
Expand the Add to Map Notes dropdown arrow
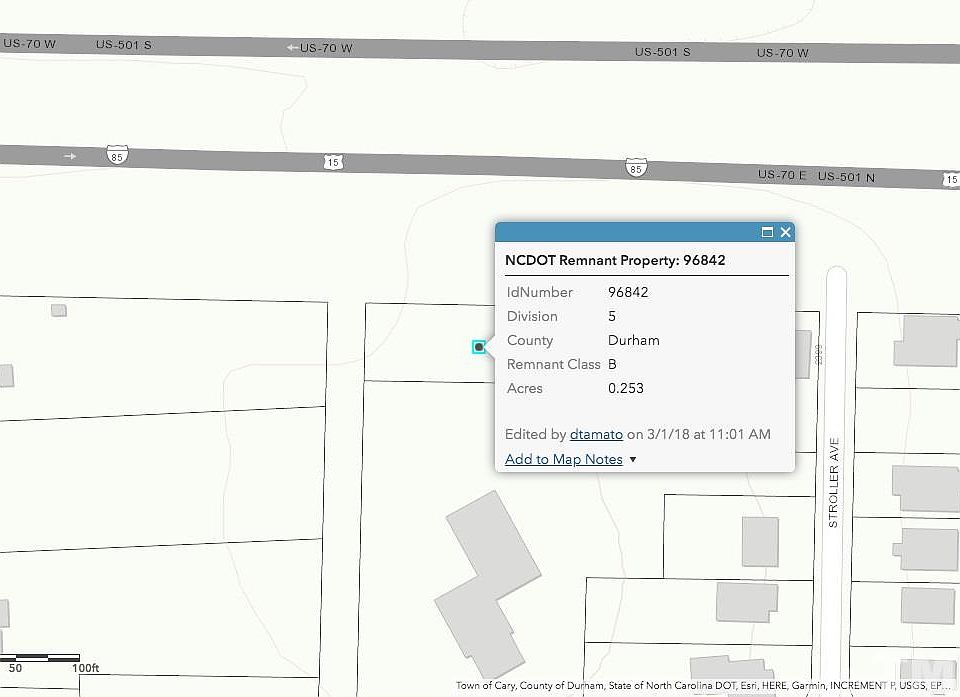[633, 460]
